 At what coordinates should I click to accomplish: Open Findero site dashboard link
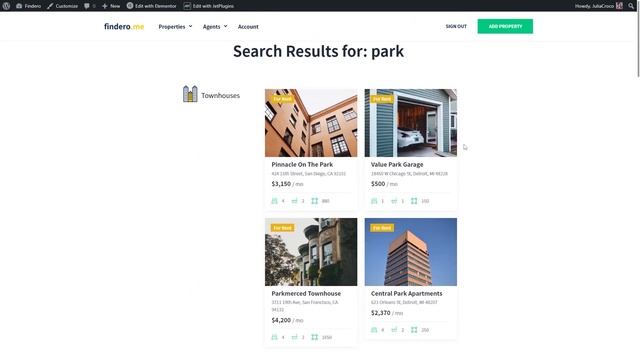(28, 6)
